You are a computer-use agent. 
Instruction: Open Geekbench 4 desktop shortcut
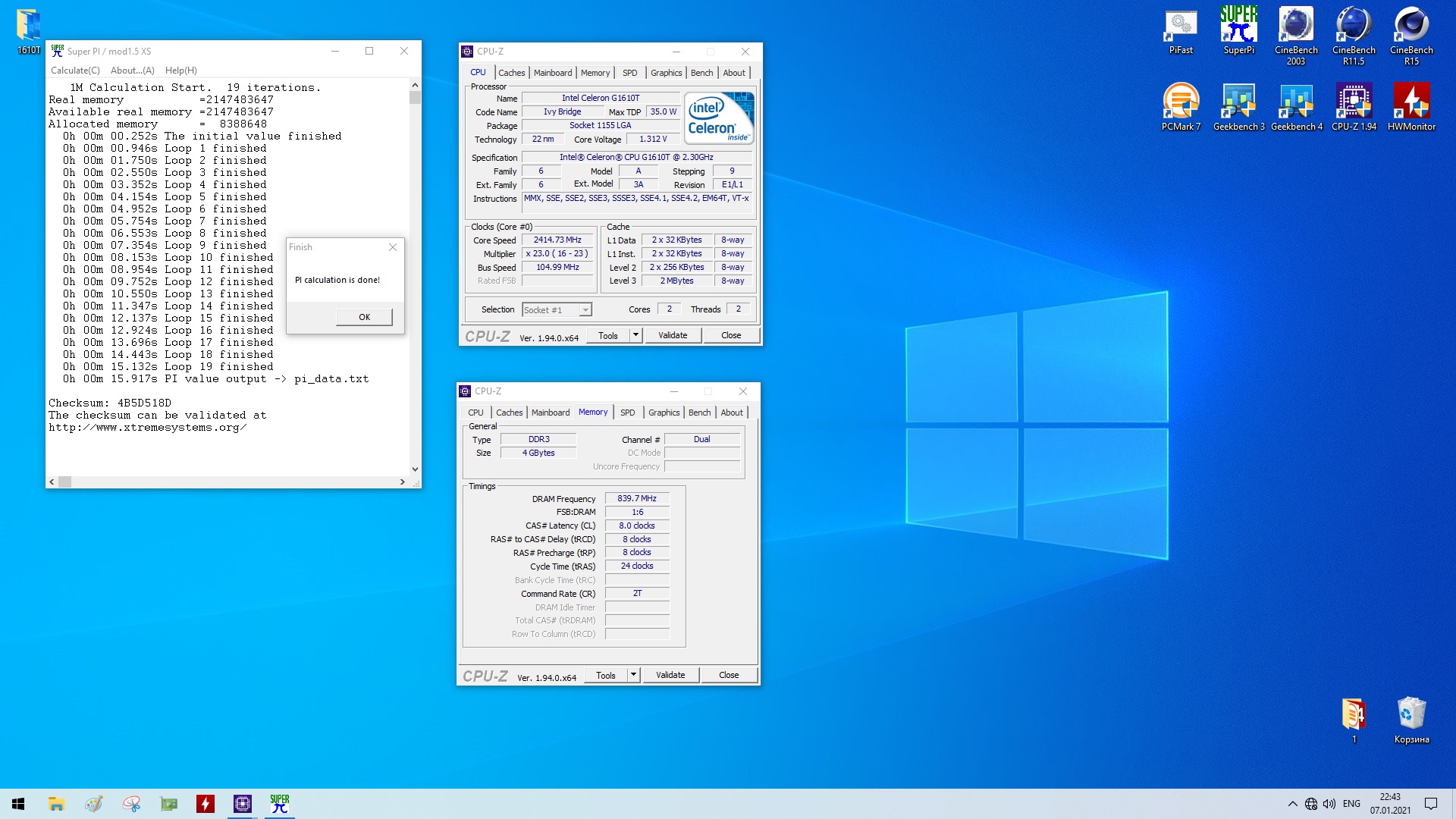tap(1296, 108)
